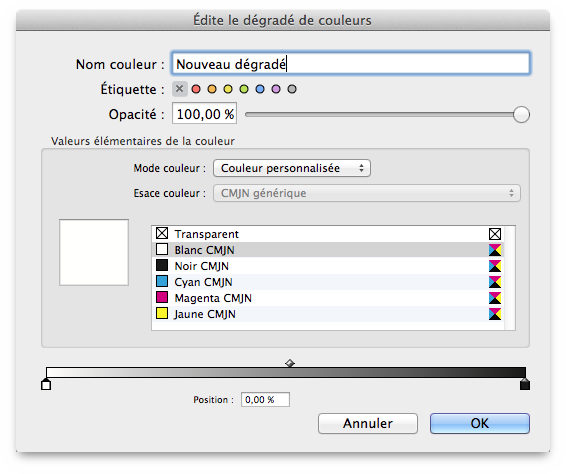The height and width of the screenshot is (474, 566).
Task: Pick the gray label dot
Action: (x=292, y=89)
